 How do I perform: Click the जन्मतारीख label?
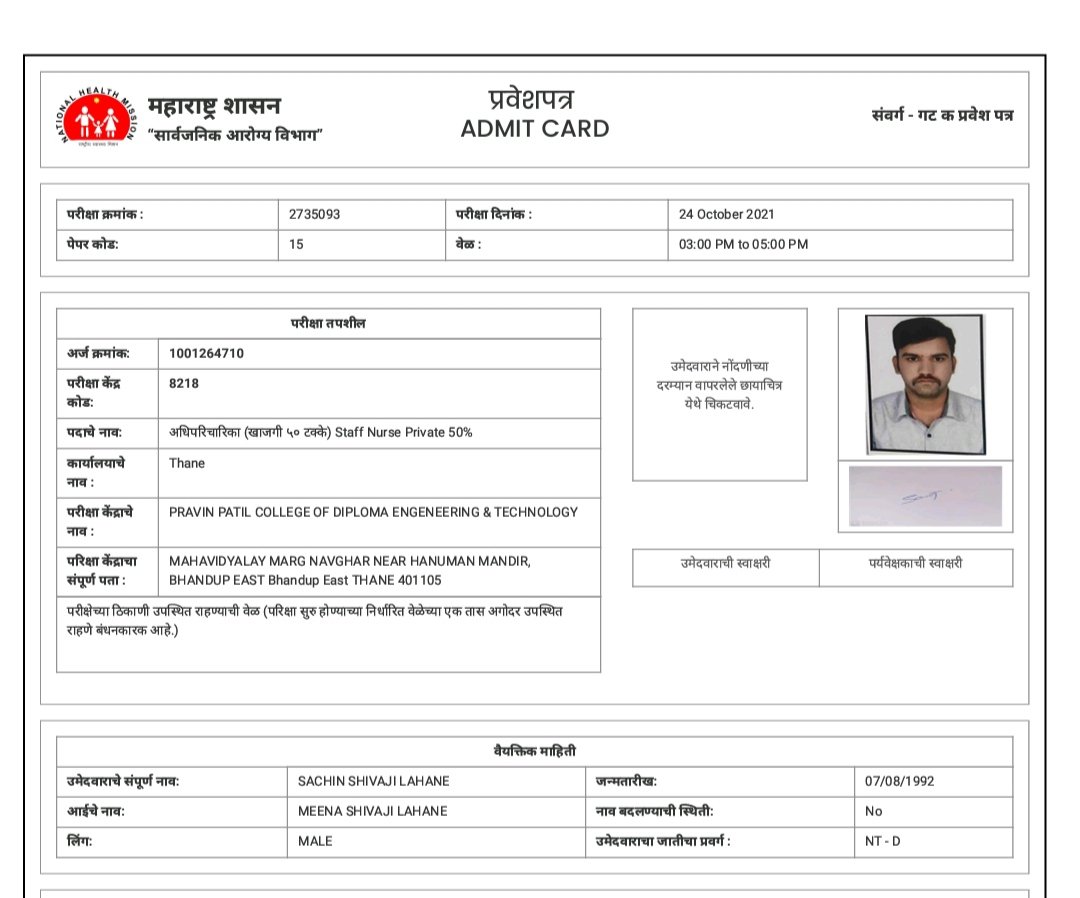(626, 781)
